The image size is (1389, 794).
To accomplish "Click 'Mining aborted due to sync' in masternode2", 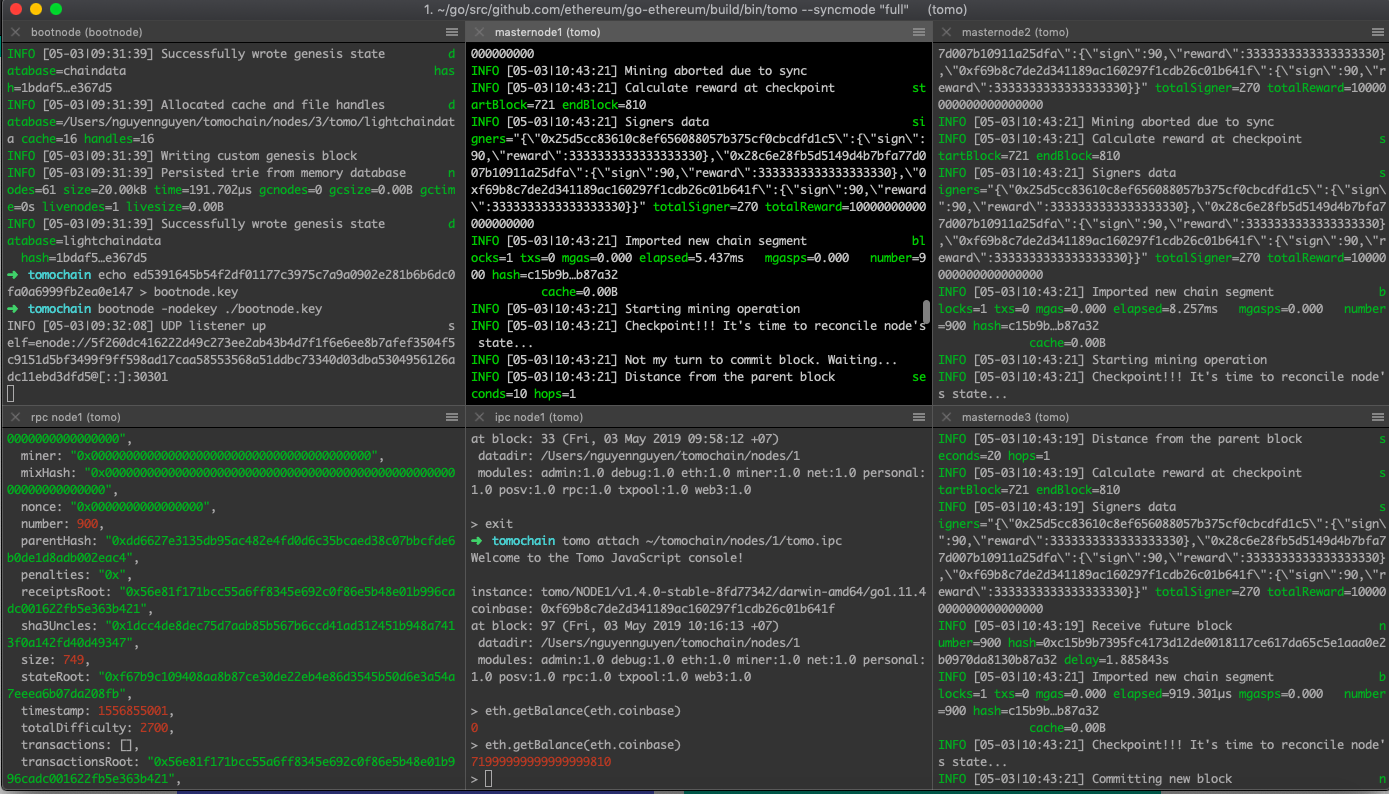I will pos(1183,122).
